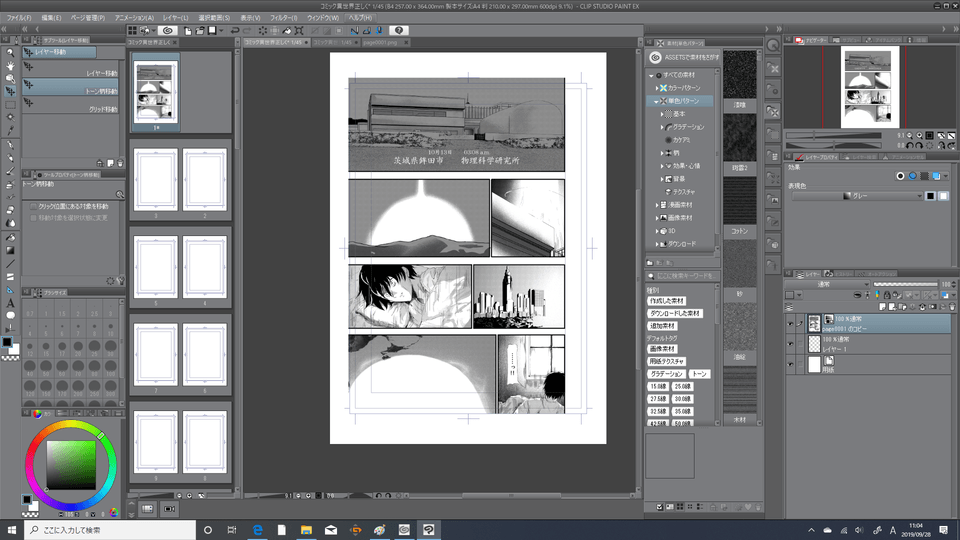Click the open file folder icon
The height and width of the screenshot is (540, 960).
tap(200, 30)
